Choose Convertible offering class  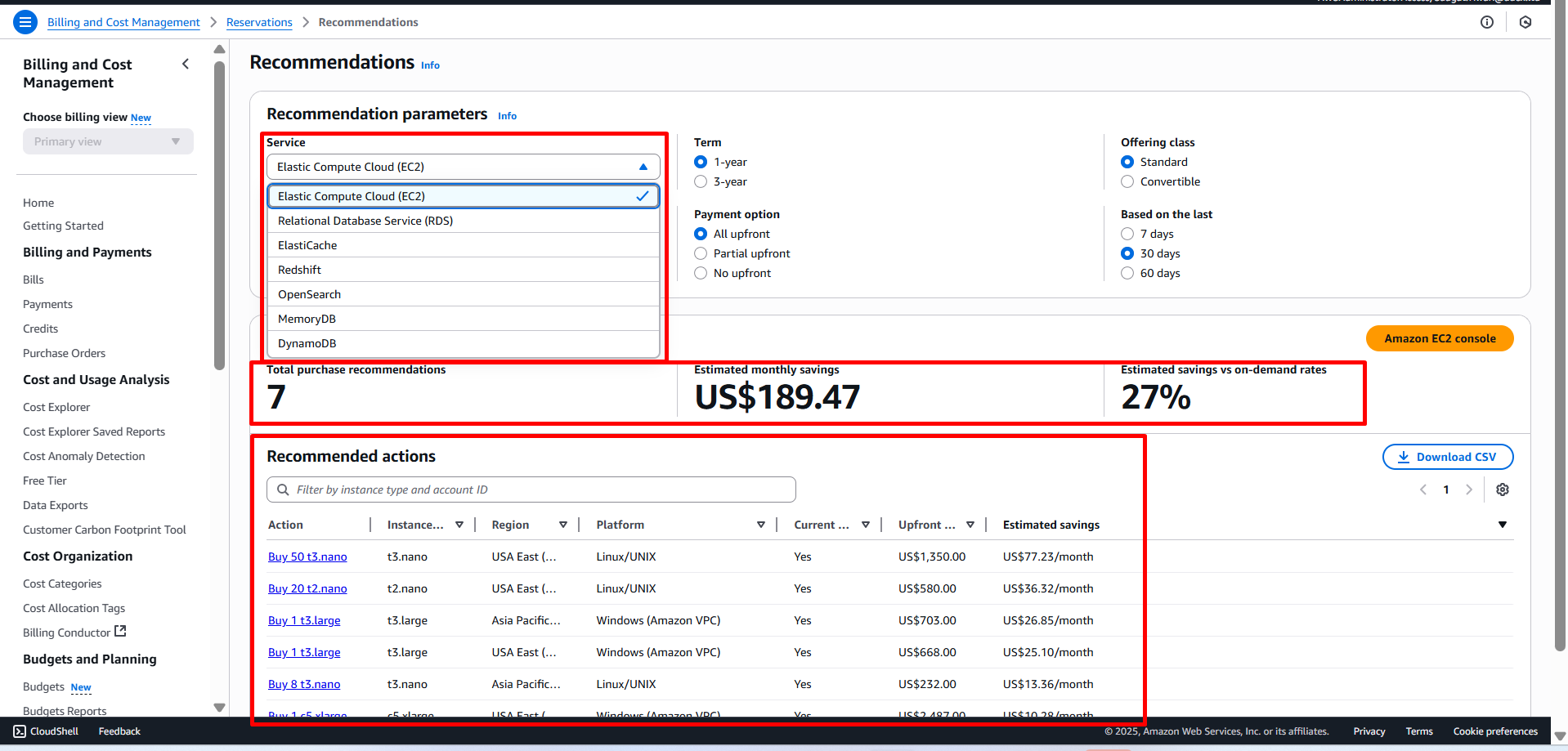(x=1127, y=181)
